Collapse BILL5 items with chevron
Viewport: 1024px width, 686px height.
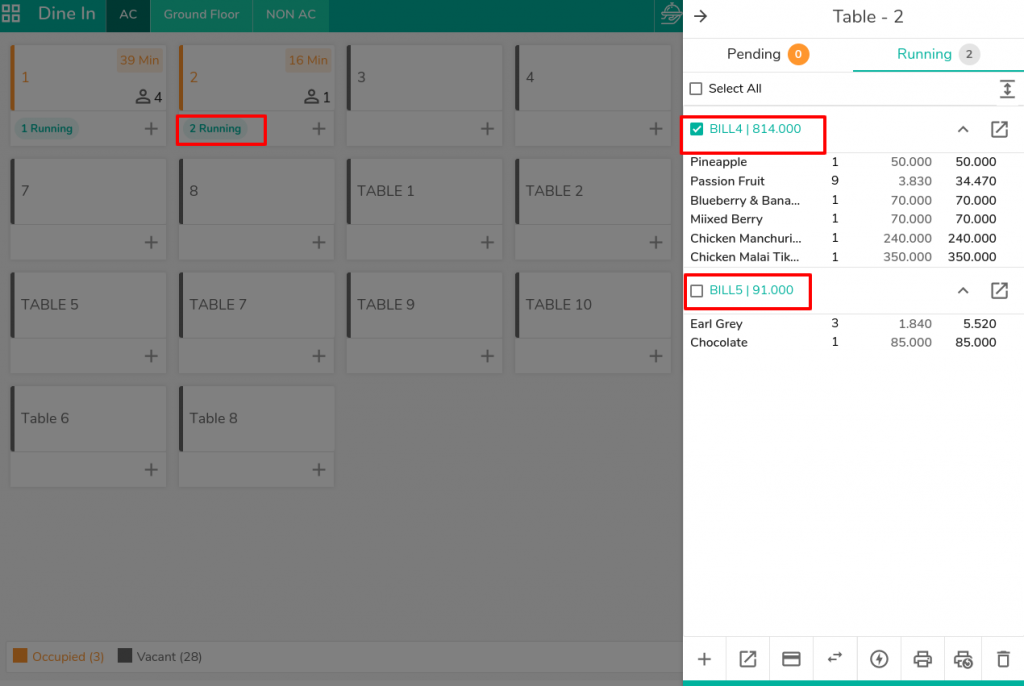pos(963,291)
